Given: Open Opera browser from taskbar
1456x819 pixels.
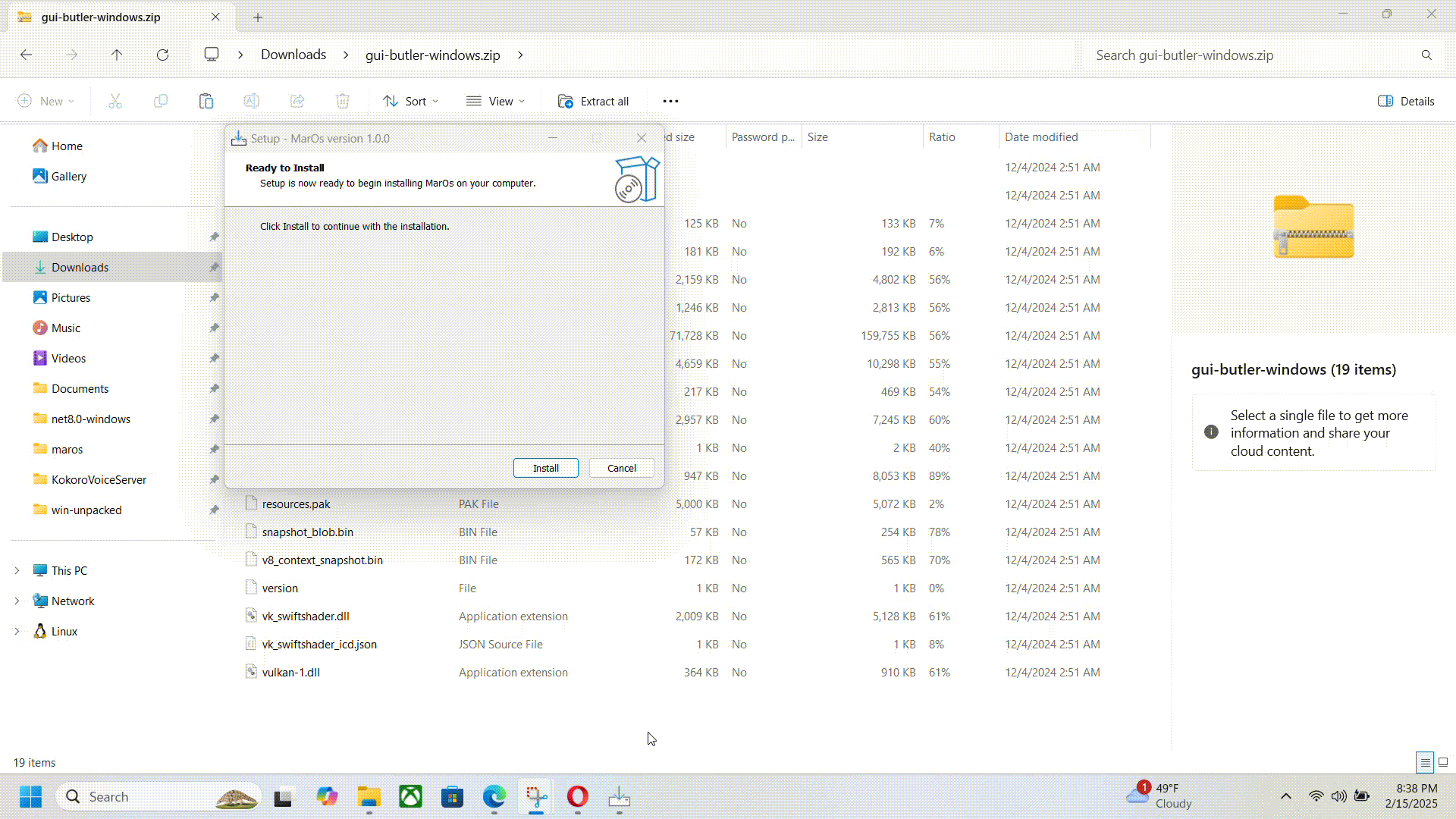Looking at the screenshot, I should [x=578, y=796].
